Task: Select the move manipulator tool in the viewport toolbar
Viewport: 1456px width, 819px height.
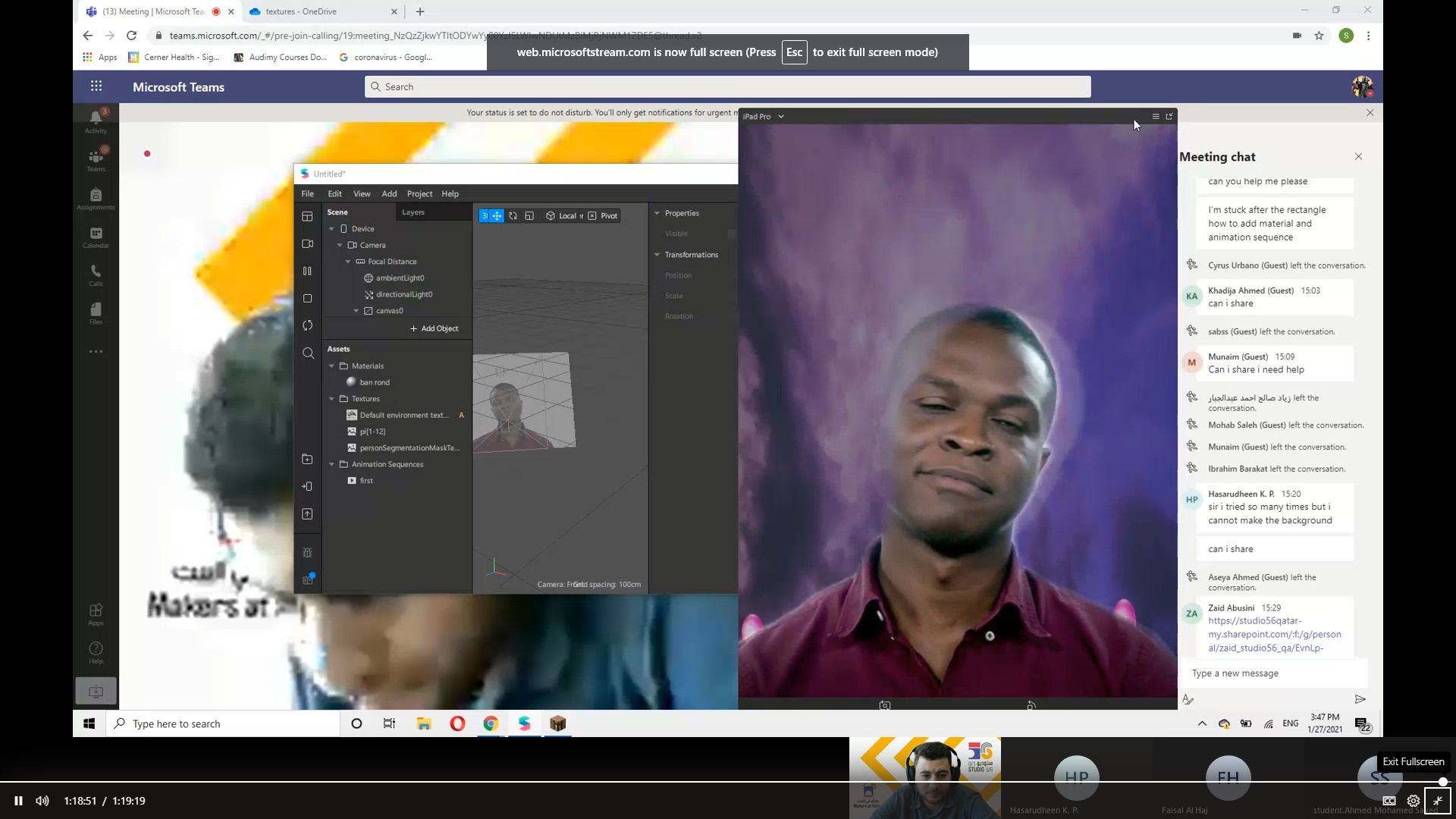Action: click(497, 216)
